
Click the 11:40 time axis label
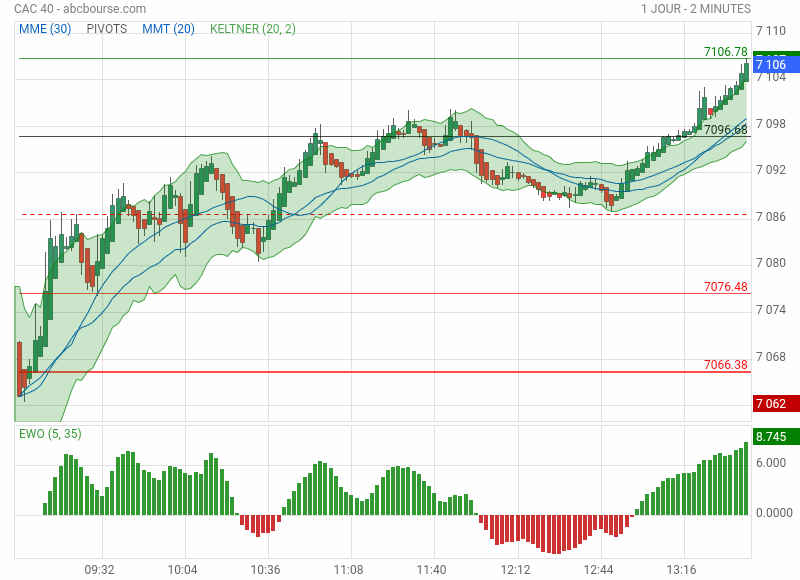tap(432, 569)
